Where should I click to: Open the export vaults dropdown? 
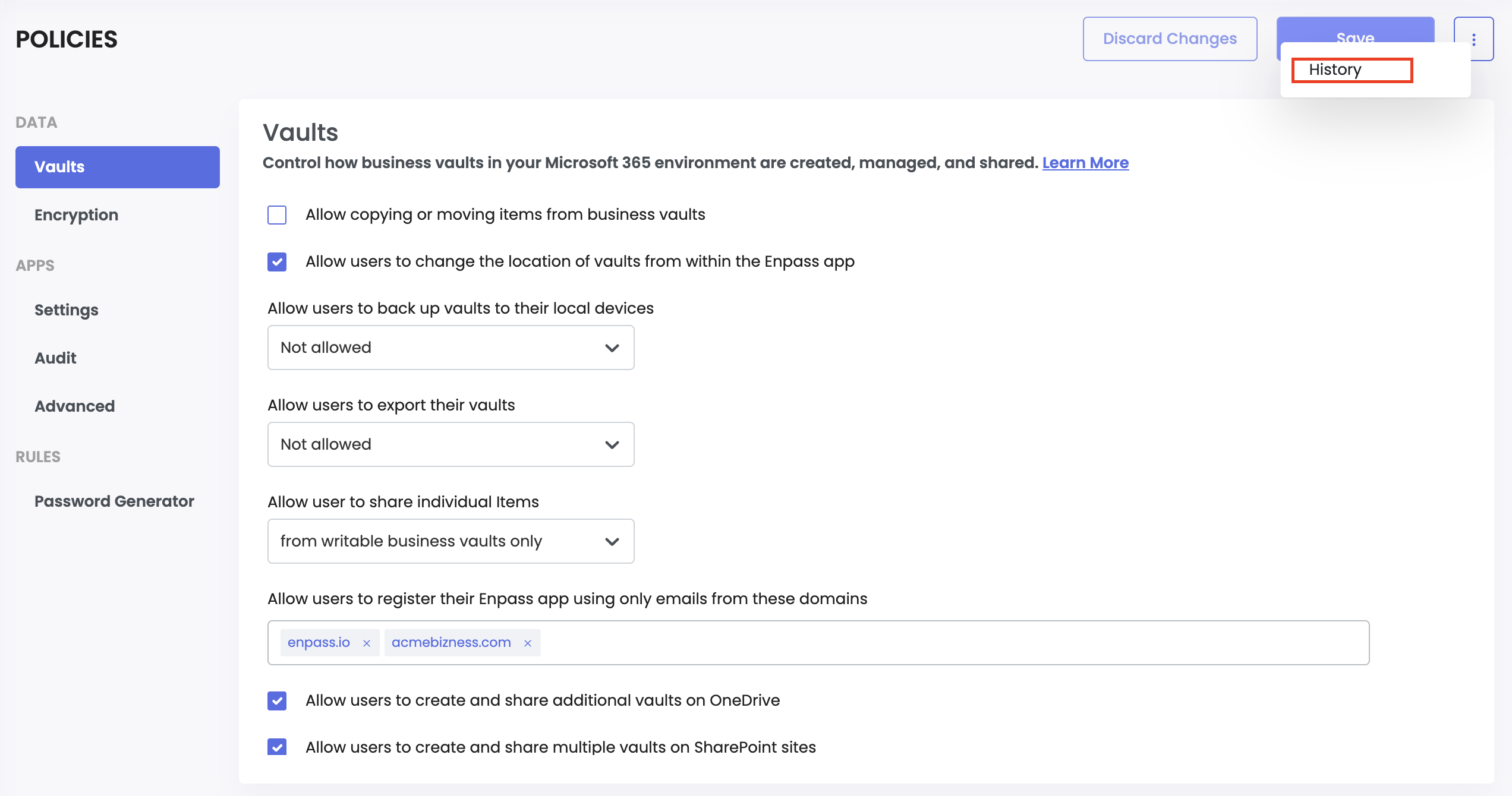451,444
